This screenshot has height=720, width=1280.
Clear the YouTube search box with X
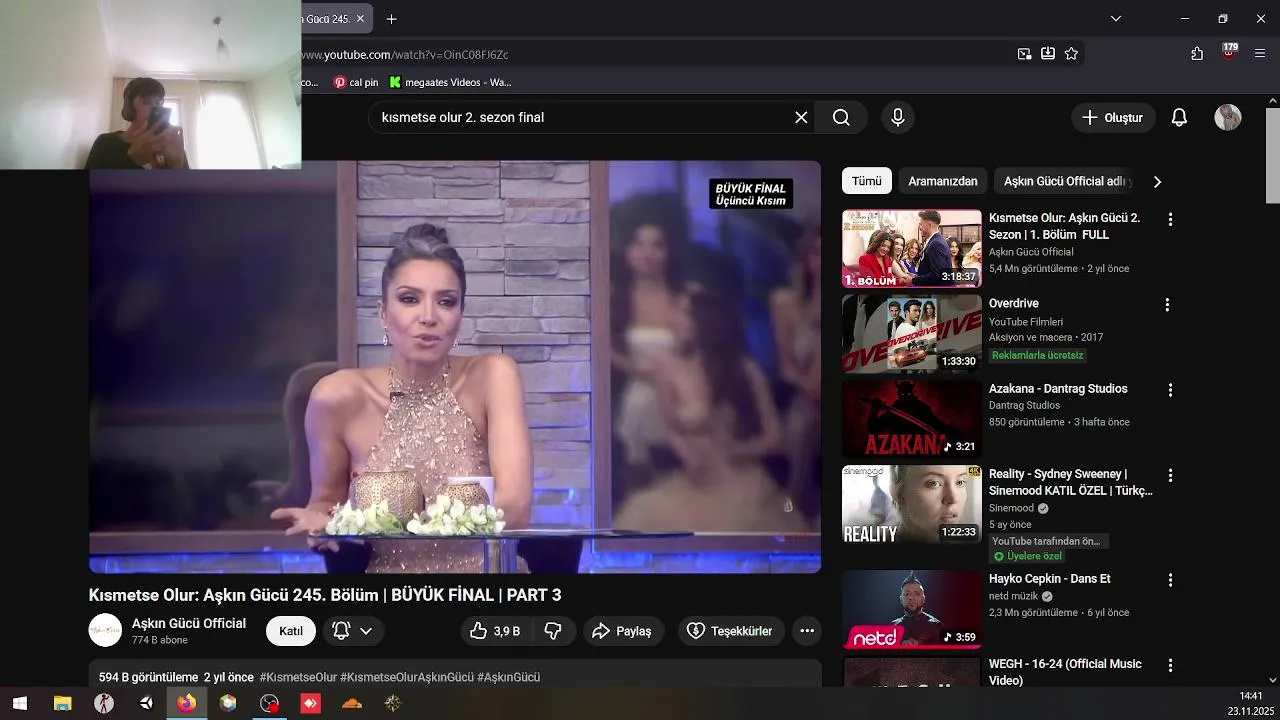click(x=801, y=118)
